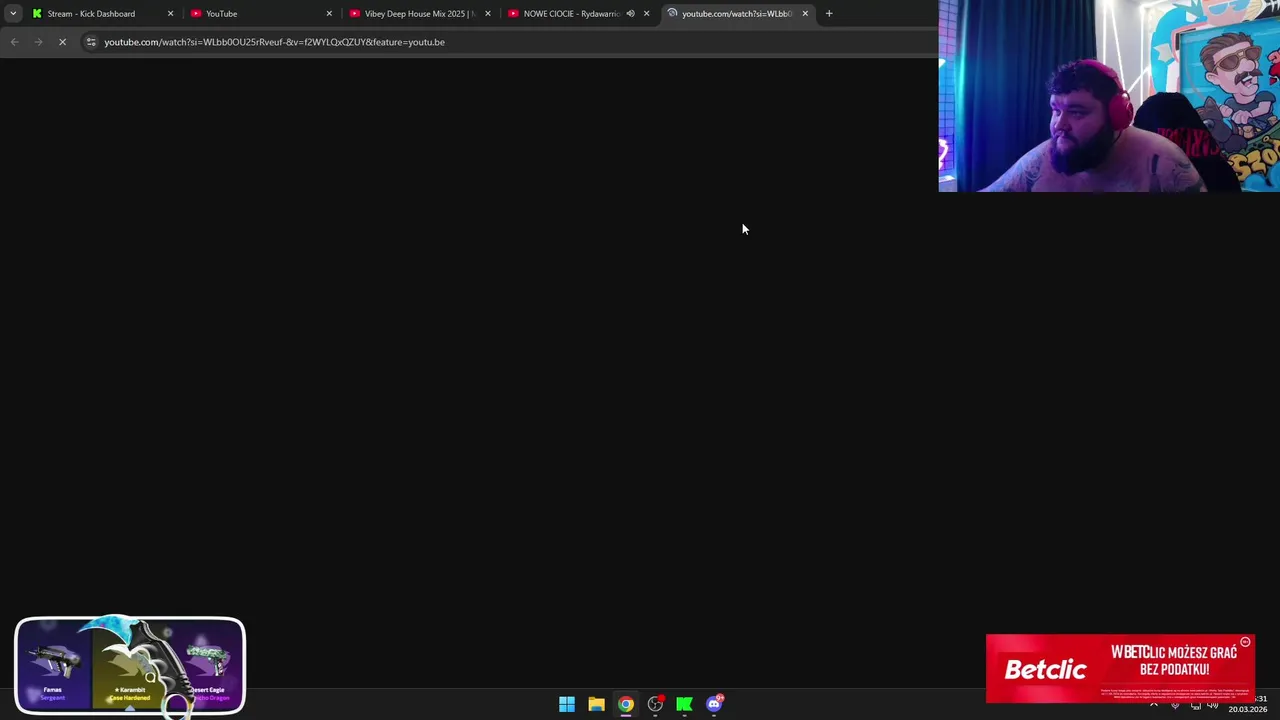Open File Explorer from the taskbar
1280x720 pixels.
596,704
